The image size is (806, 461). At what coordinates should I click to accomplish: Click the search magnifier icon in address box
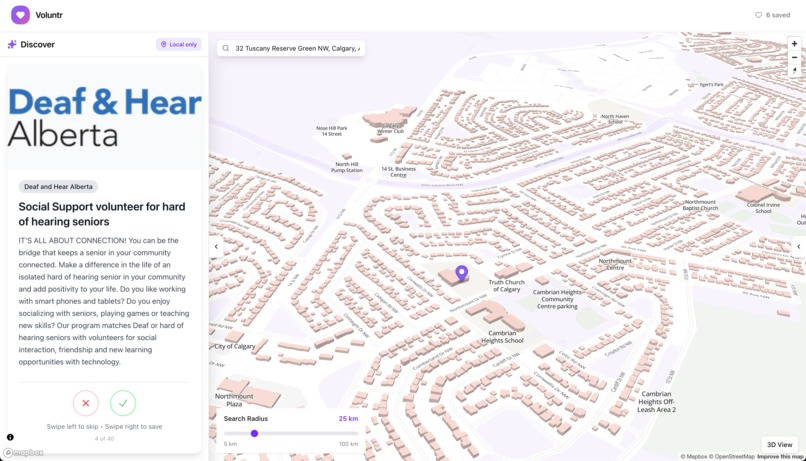(226, 48)
